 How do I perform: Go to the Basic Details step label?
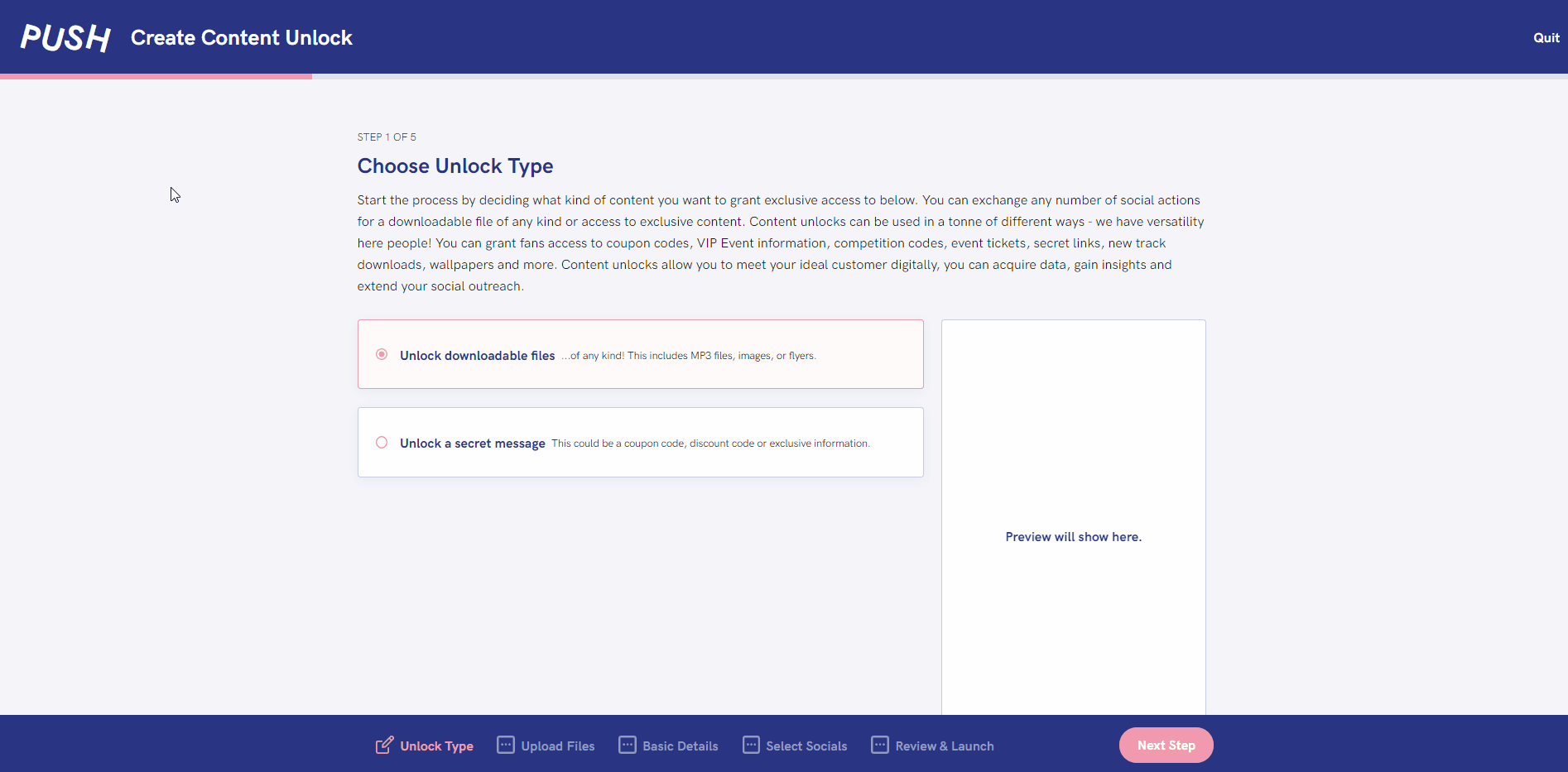pyautogui.click(x=681, y=746)
